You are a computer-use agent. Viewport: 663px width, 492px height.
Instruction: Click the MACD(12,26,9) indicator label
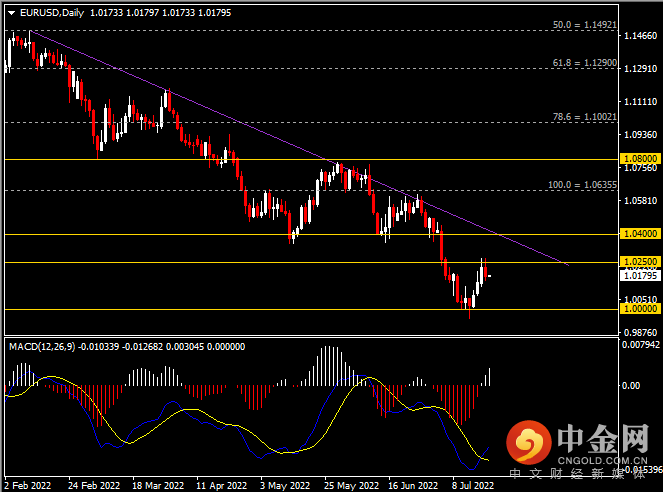point(42,347)
